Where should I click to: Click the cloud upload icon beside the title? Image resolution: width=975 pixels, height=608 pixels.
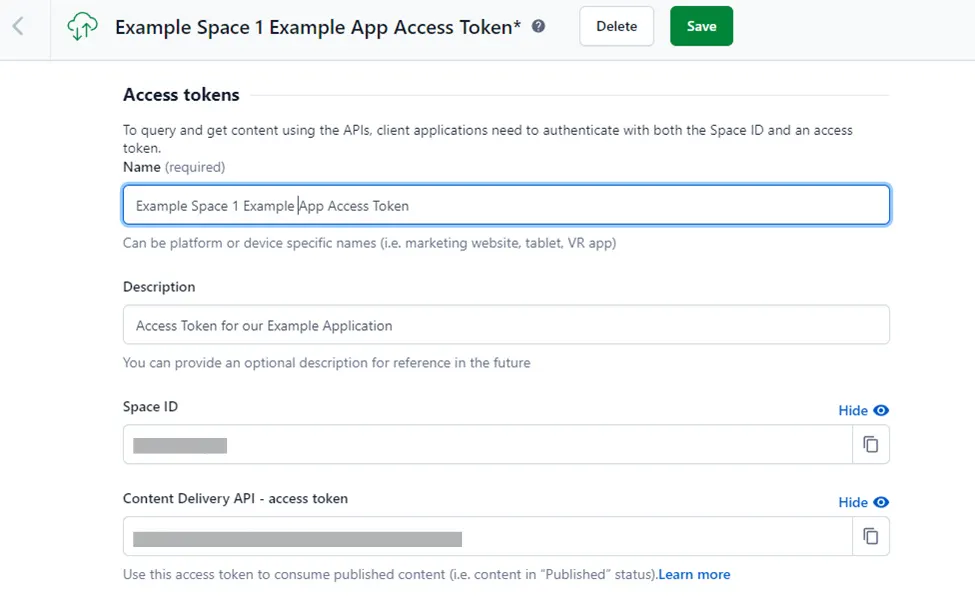(82, 27)
